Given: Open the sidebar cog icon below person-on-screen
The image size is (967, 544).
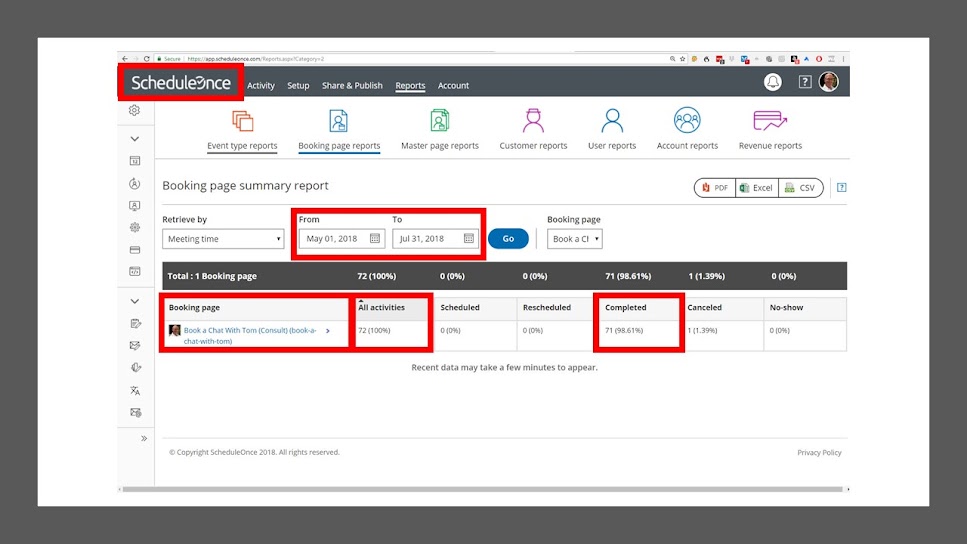Looking at the screenshot, I should pos(134,228).
